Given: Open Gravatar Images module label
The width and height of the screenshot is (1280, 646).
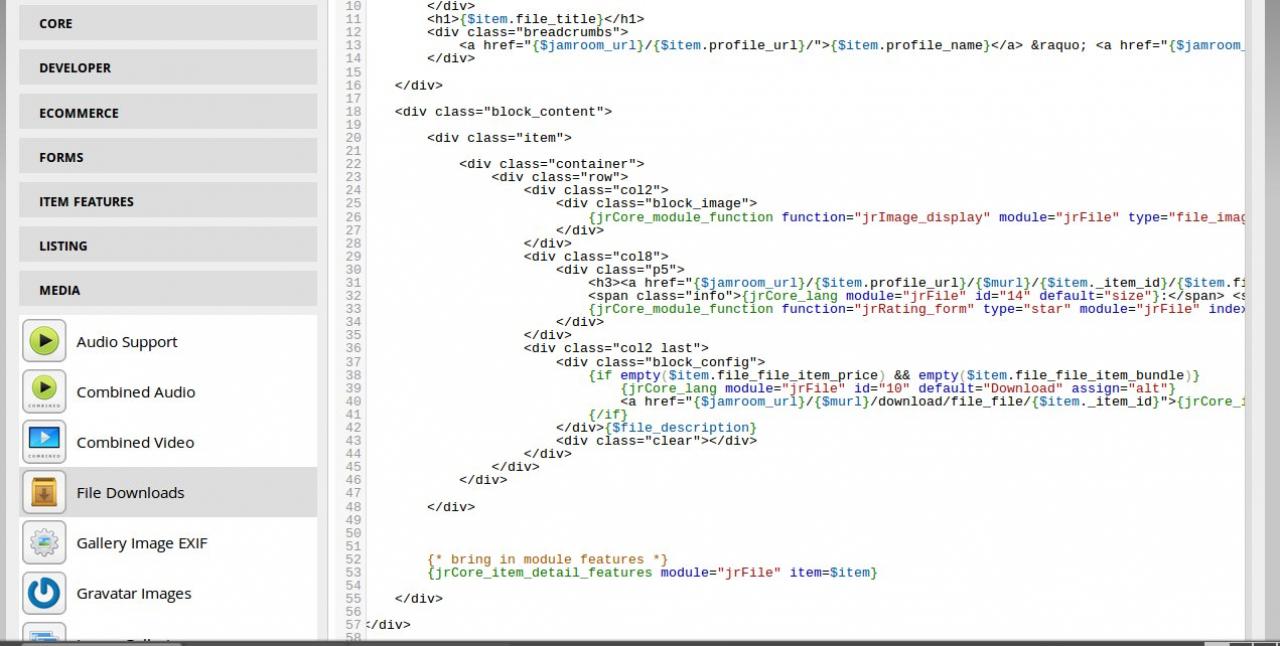Looking at the screenshot, I should [134, 593].
